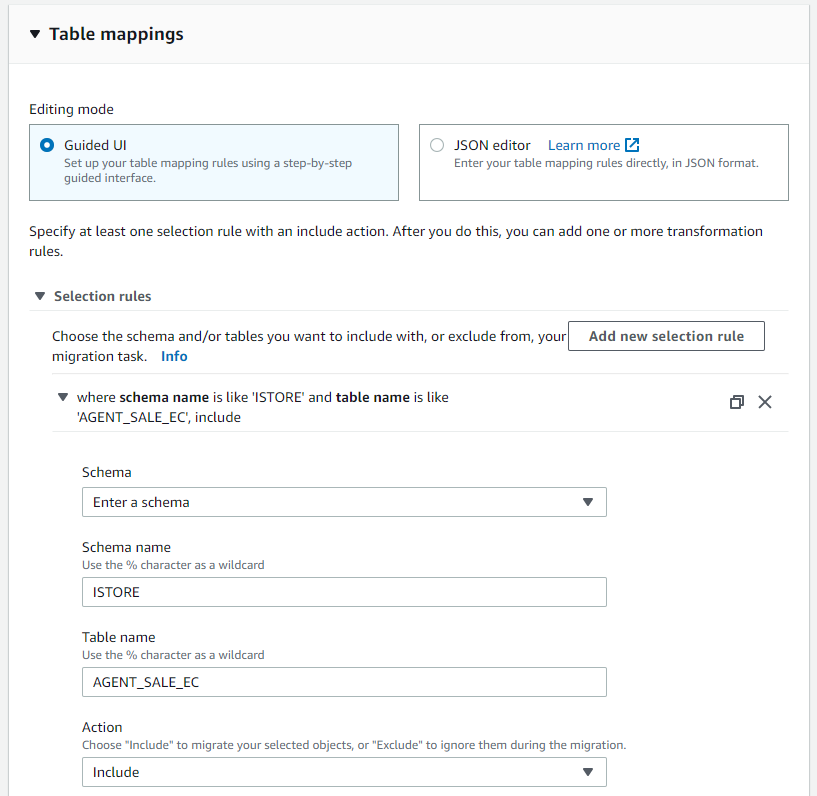Collapse the ISTORE selection rule triangle

pyautogui.click(x=63, y=397)
